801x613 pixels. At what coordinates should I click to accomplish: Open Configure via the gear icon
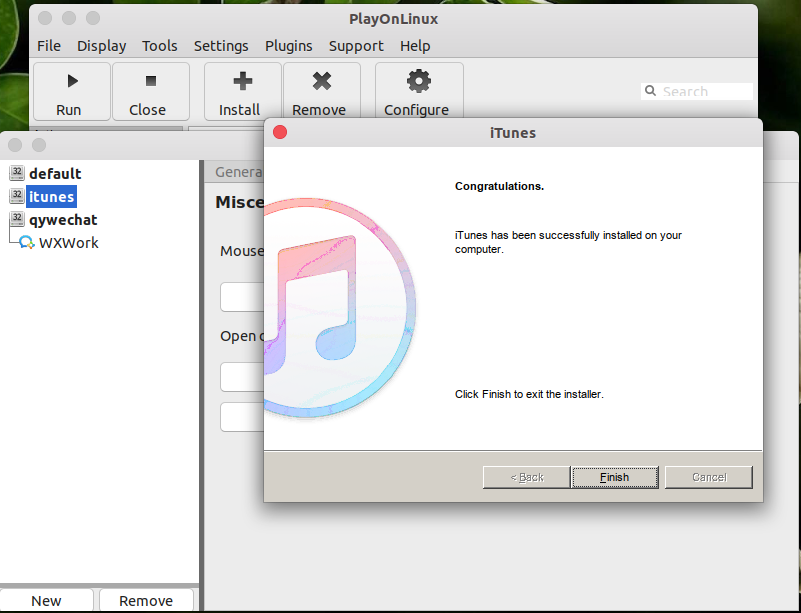coord(419,81)
